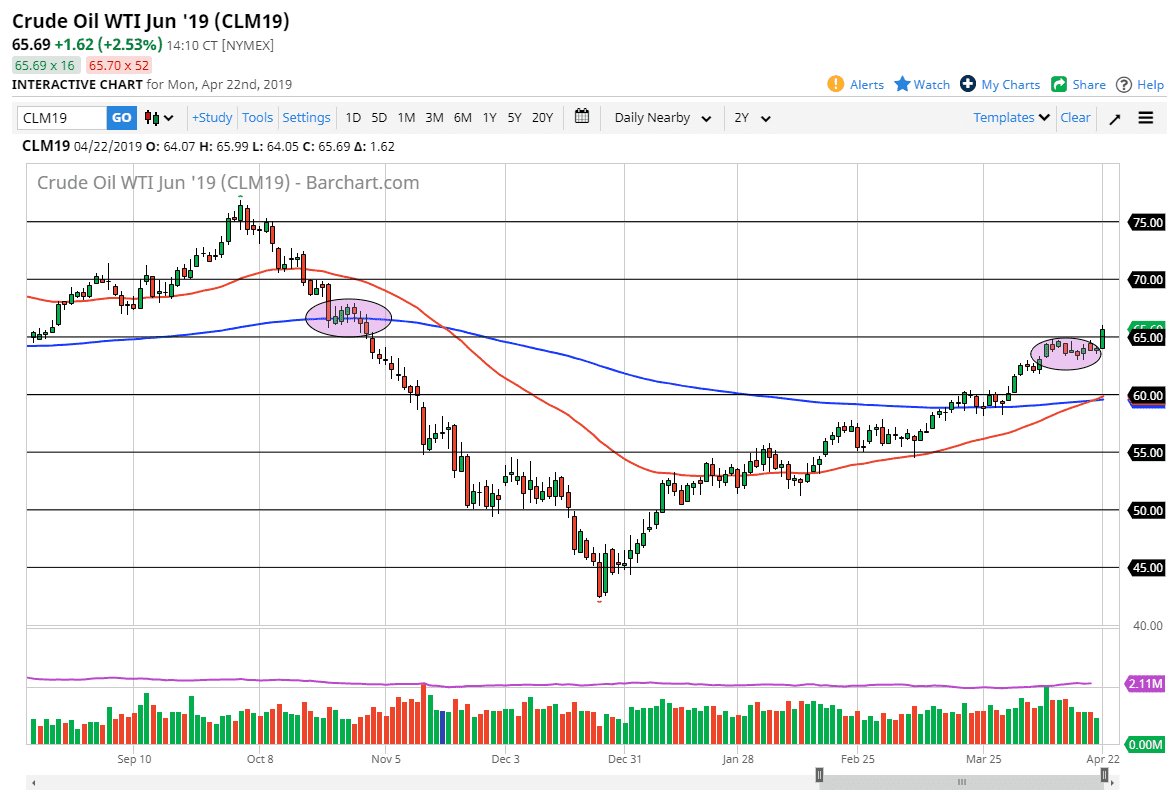Open the 2Y period dropdown

pos(752,118)
